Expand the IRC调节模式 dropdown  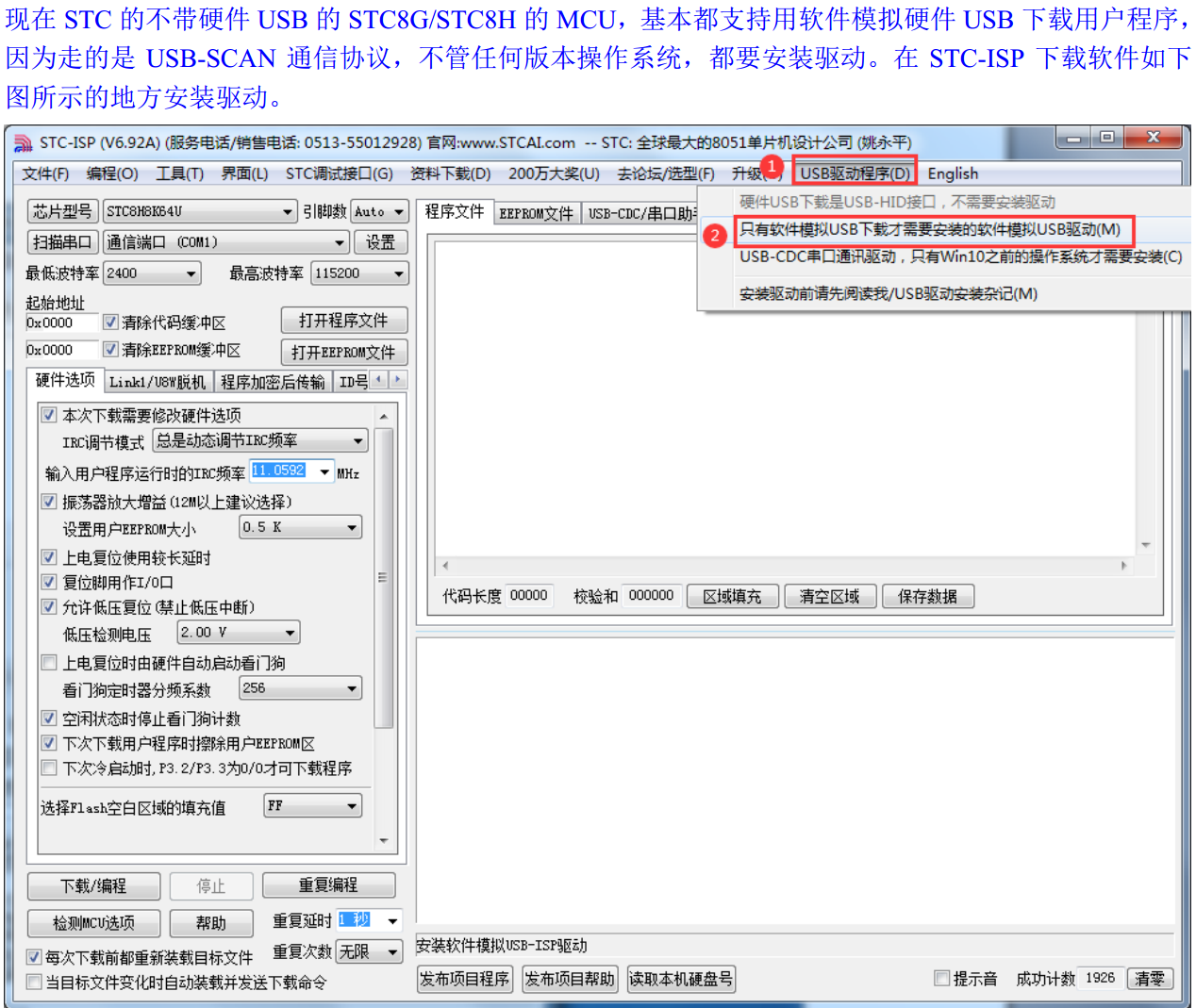pos(358,440)
